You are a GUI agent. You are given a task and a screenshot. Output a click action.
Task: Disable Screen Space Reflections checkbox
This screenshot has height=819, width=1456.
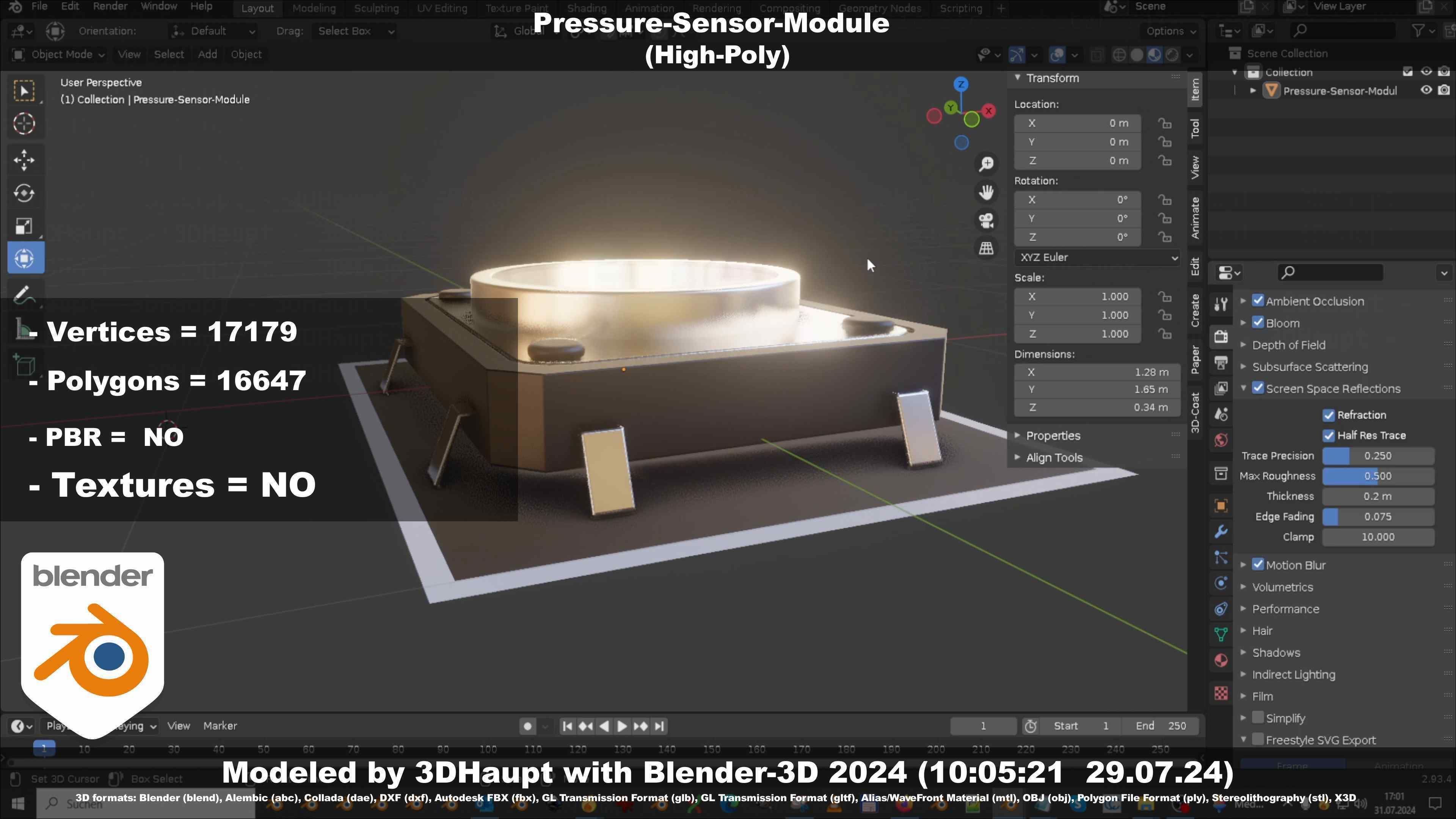coord(1258,388)
